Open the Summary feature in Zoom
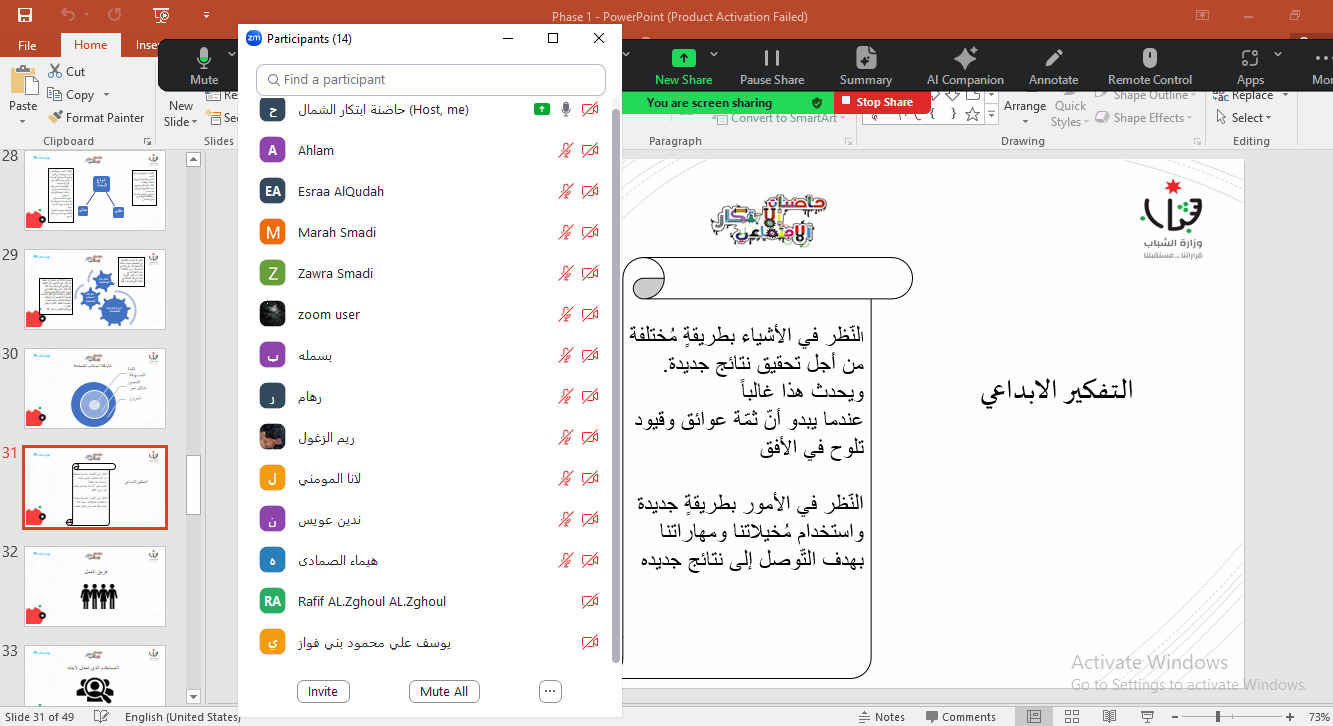Viewport: 1333px width, 726px height. coord(866,58)
